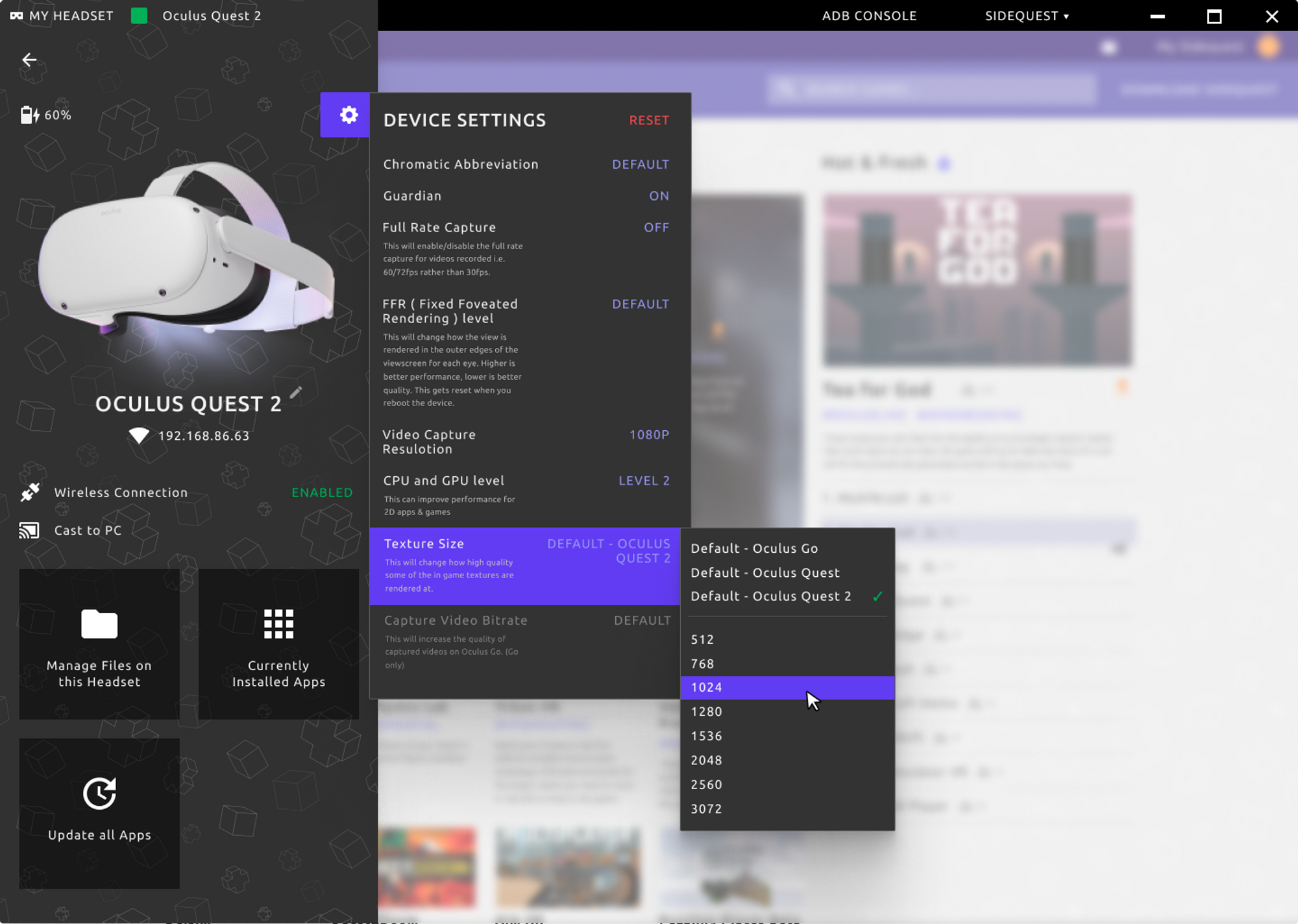Select texture size 2048
Viewport: 1298px width, 924px height.
coord(787,760)
